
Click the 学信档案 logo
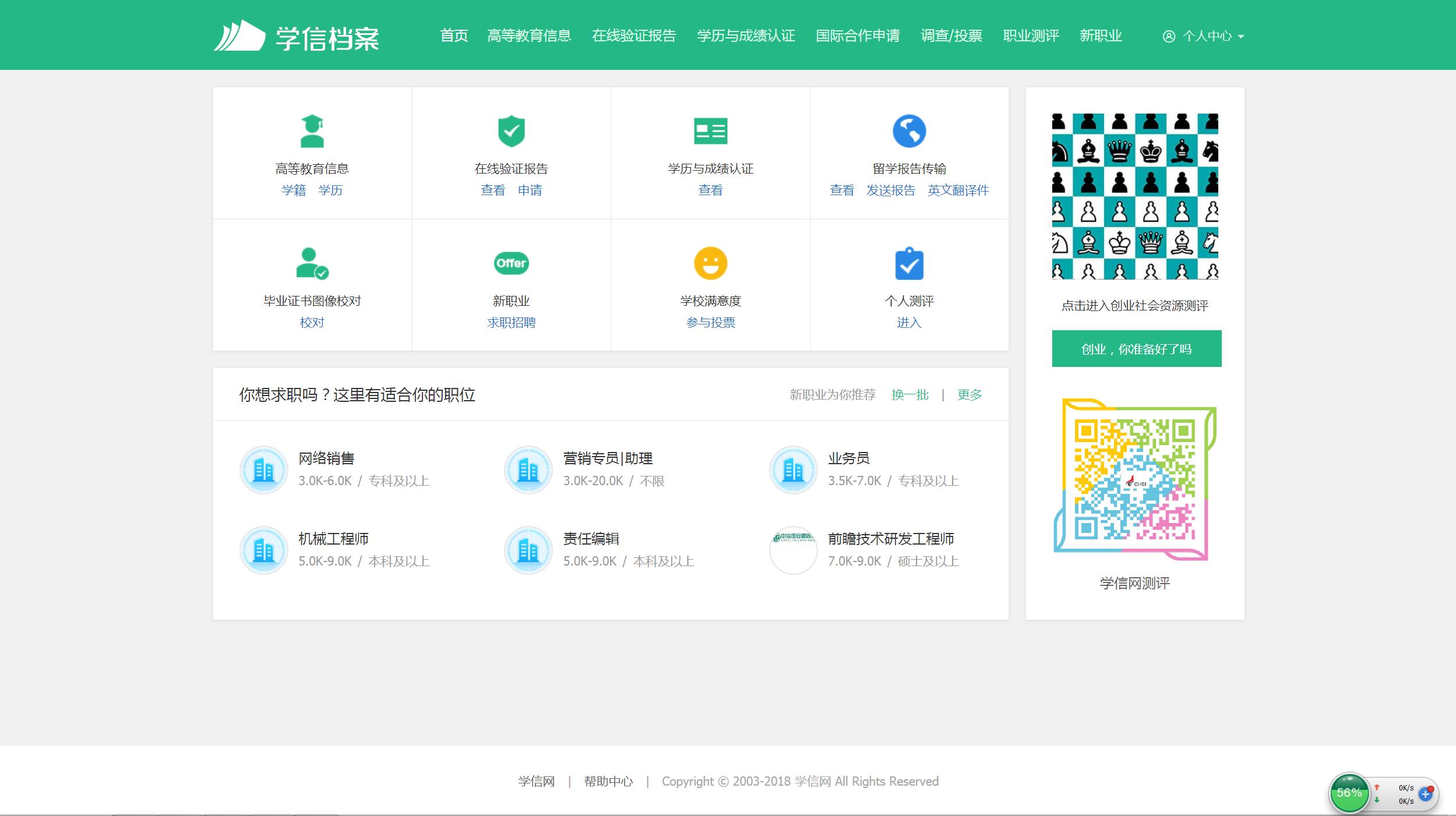pyautogui.click(x=298, y=36)
